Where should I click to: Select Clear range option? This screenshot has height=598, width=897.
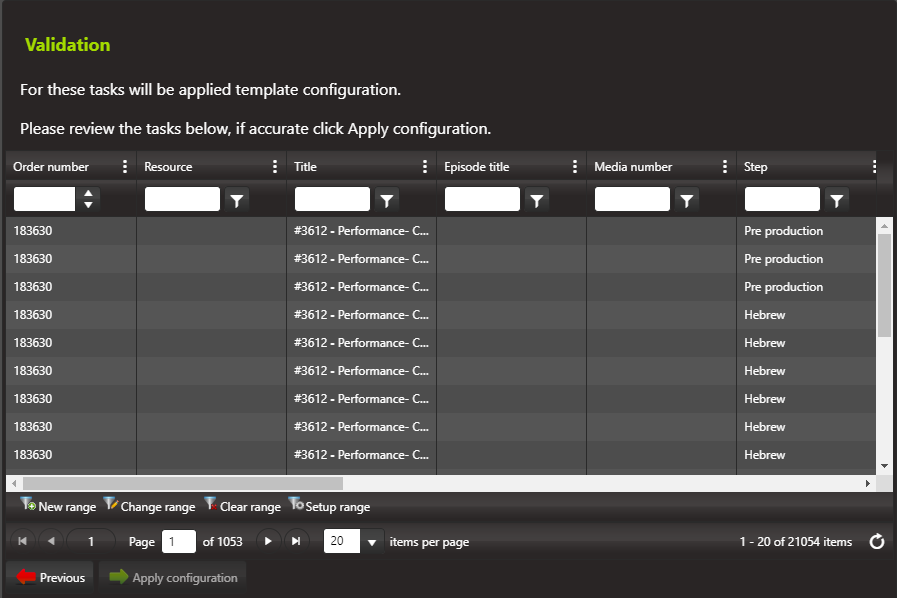(x=242, y=507)
